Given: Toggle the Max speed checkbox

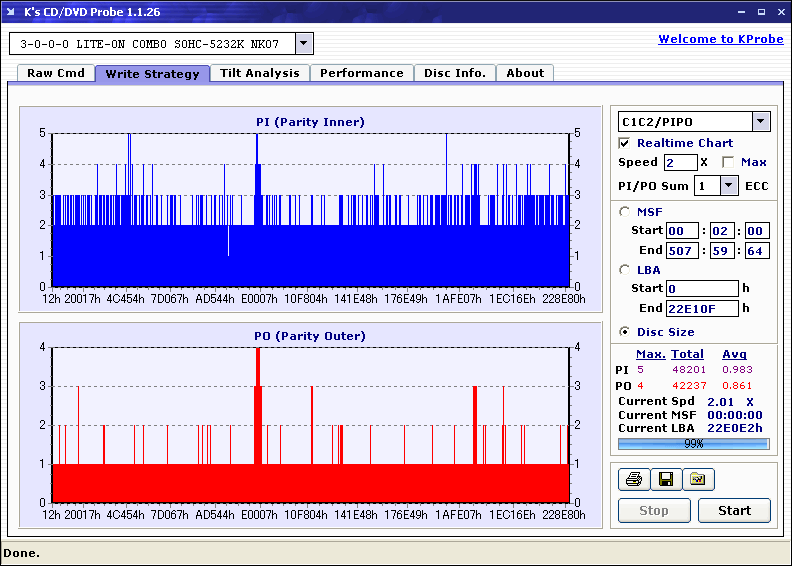Looking at the screenshot, I should tap(728, 162).
